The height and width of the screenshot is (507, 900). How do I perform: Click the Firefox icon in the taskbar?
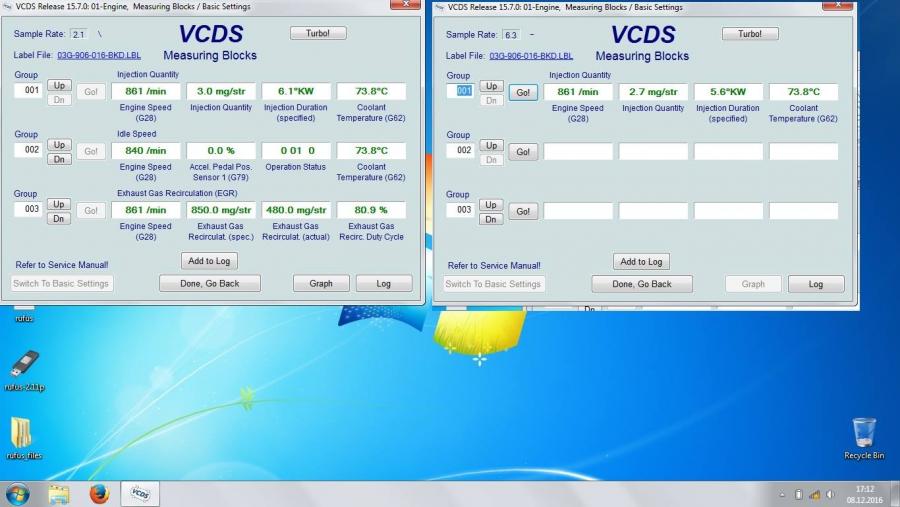pos(98,494)
